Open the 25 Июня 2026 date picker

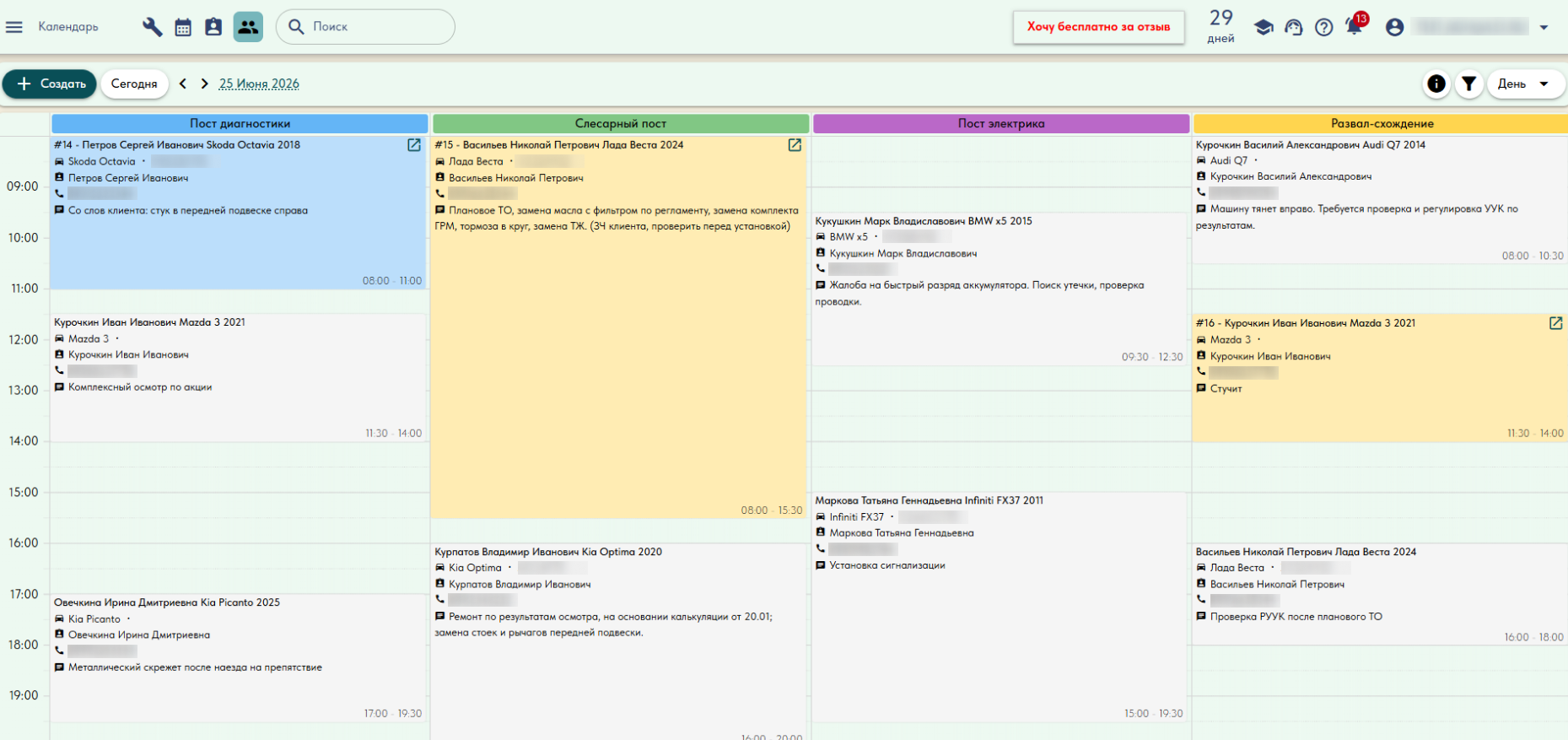pyautogui.click(x=259, y=84)
